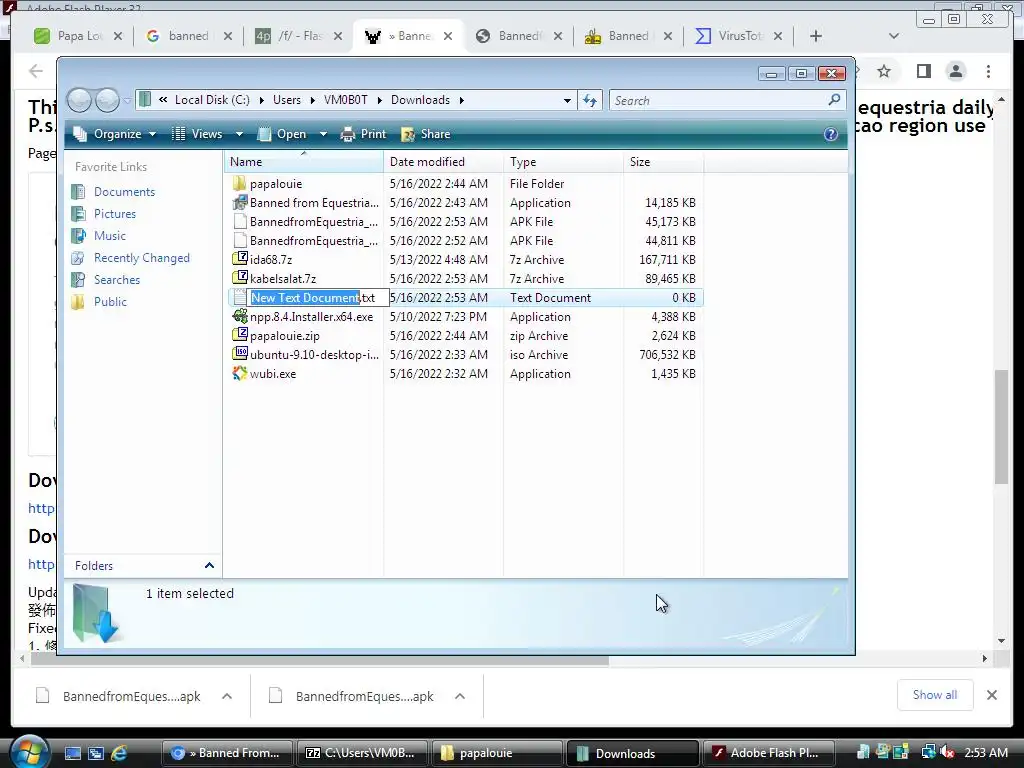Image resolution: width=1024 pixels, height=768 pixels.
Task: Open Organize dropdown menu
Action: pos(115,134)
